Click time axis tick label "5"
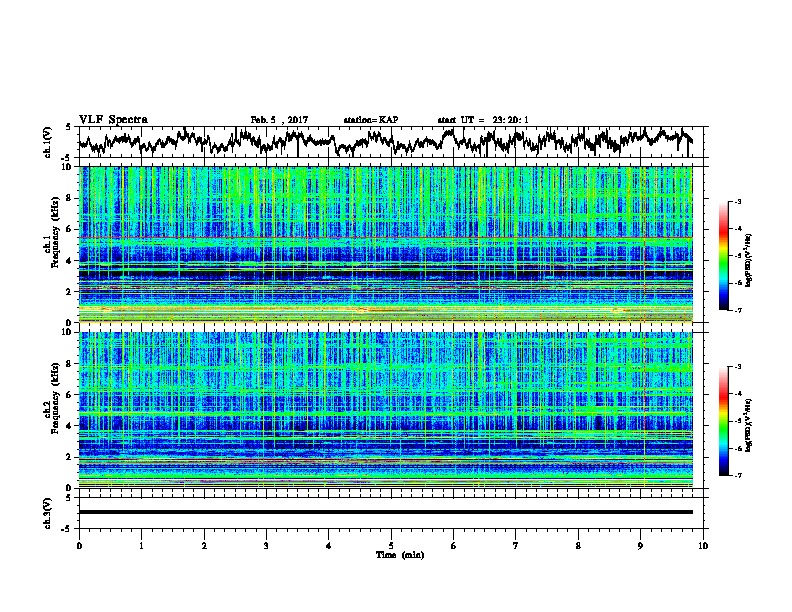 coord(391,546)
